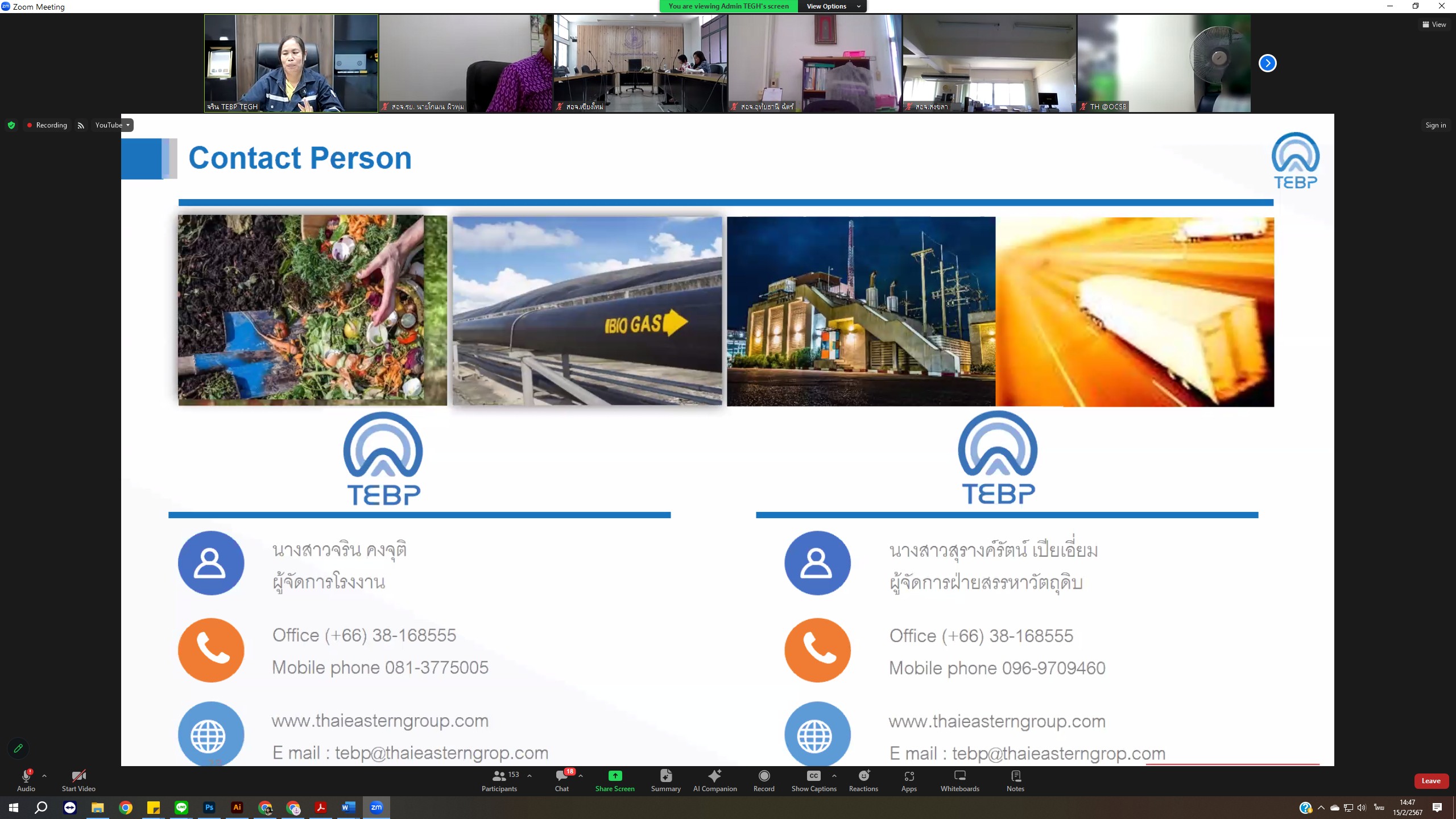Click the Windows search icon
Viewport: 1456px width, 819px height.
pyautogui.click(x=41, y=808)
